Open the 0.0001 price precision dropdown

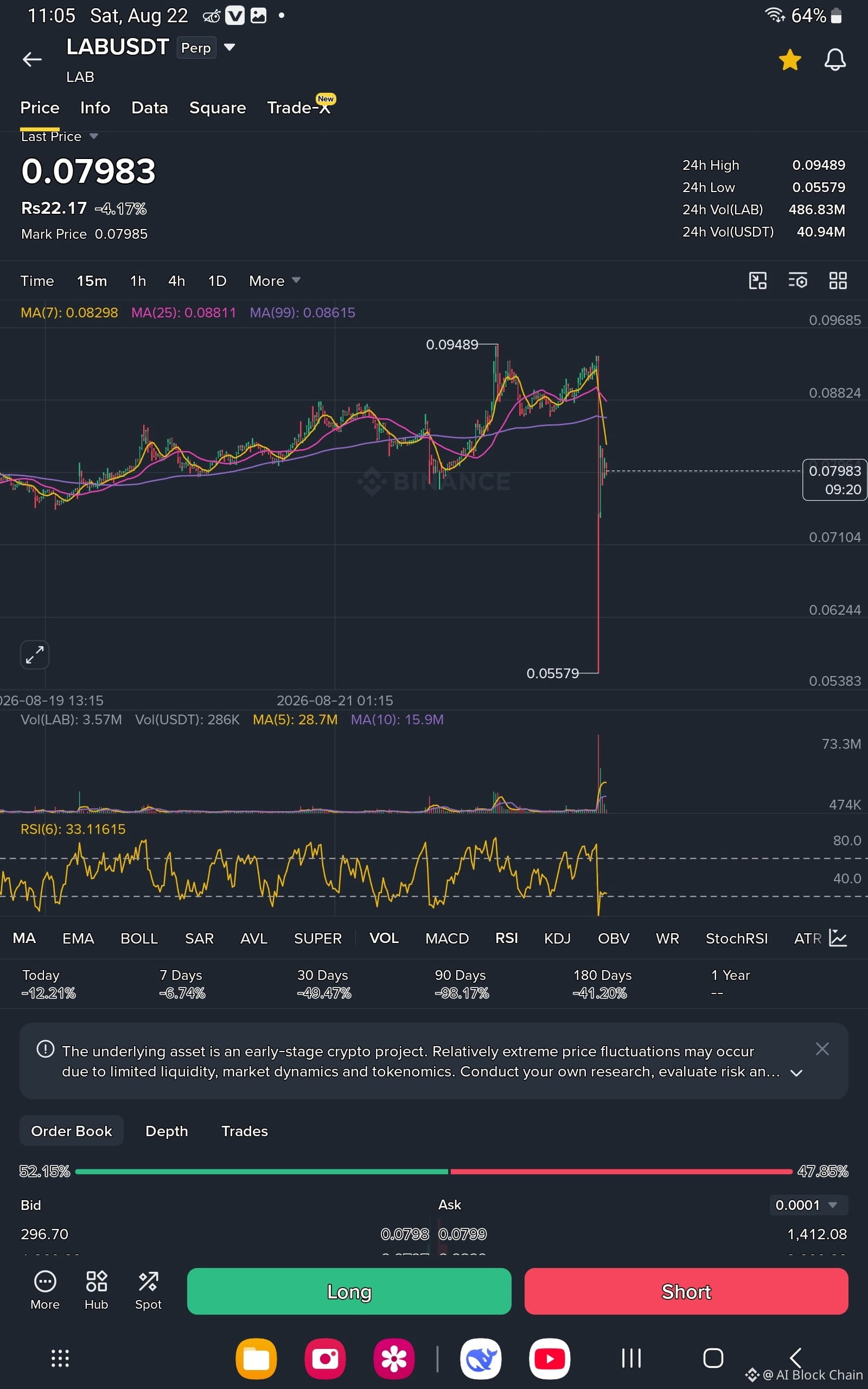[x=808, y=1205]
